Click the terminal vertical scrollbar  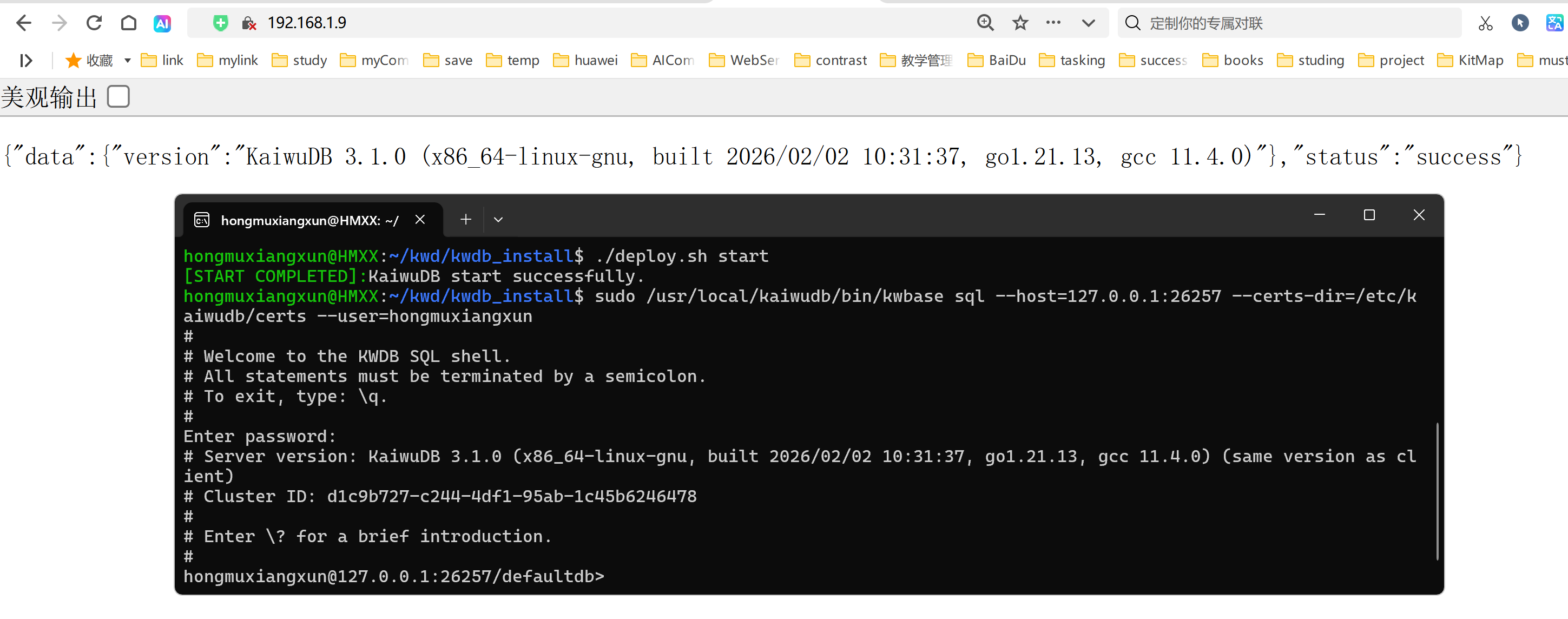[x=1437, y=491]
